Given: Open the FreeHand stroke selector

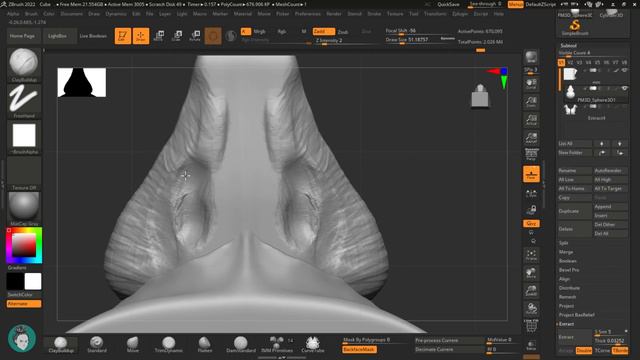Looking at the screenshot, I should (24, 101).
